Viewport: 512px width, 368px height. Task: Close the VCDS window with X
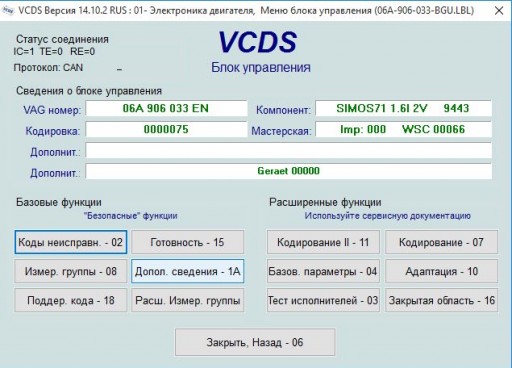[499, 11]
